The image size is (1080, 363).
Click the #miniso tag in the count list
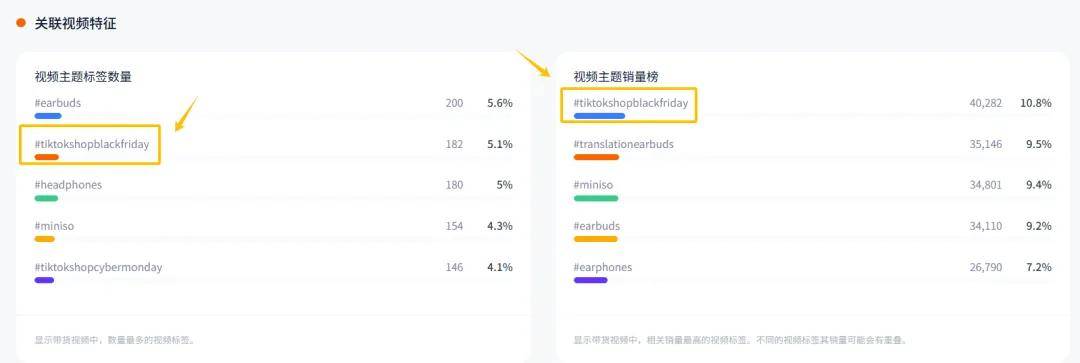(54, 226)
